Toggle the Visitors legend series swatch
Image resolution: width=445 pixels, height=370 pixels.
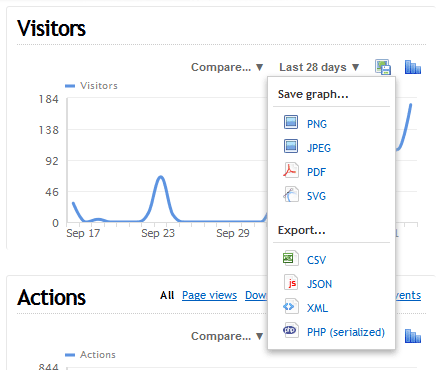(x=70, y=86)
